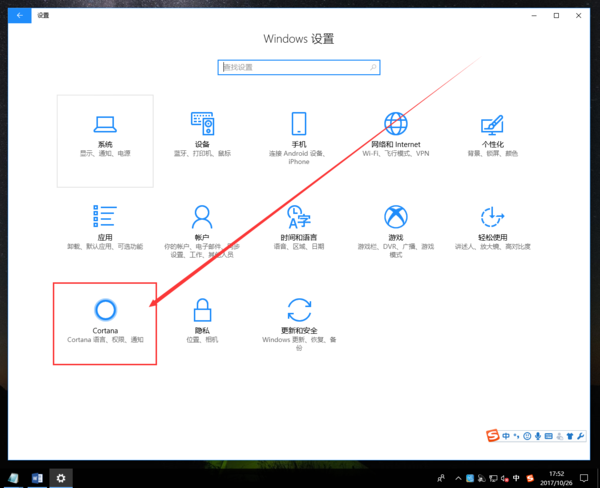The width and height of the screenshot is (600, 488).
Task: Open the first app on the taskbar
Action: (x=13, y=478)
